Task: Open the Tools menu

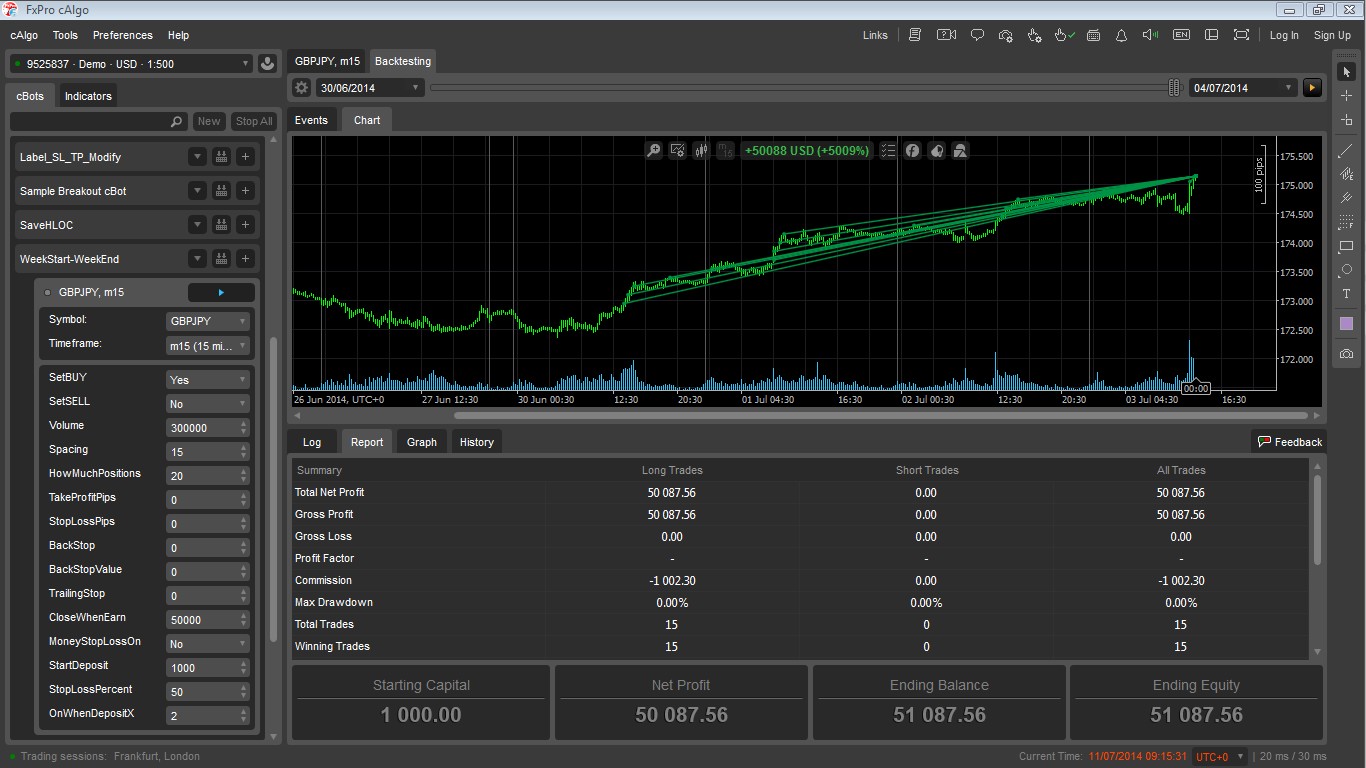Action: (65, 35)
